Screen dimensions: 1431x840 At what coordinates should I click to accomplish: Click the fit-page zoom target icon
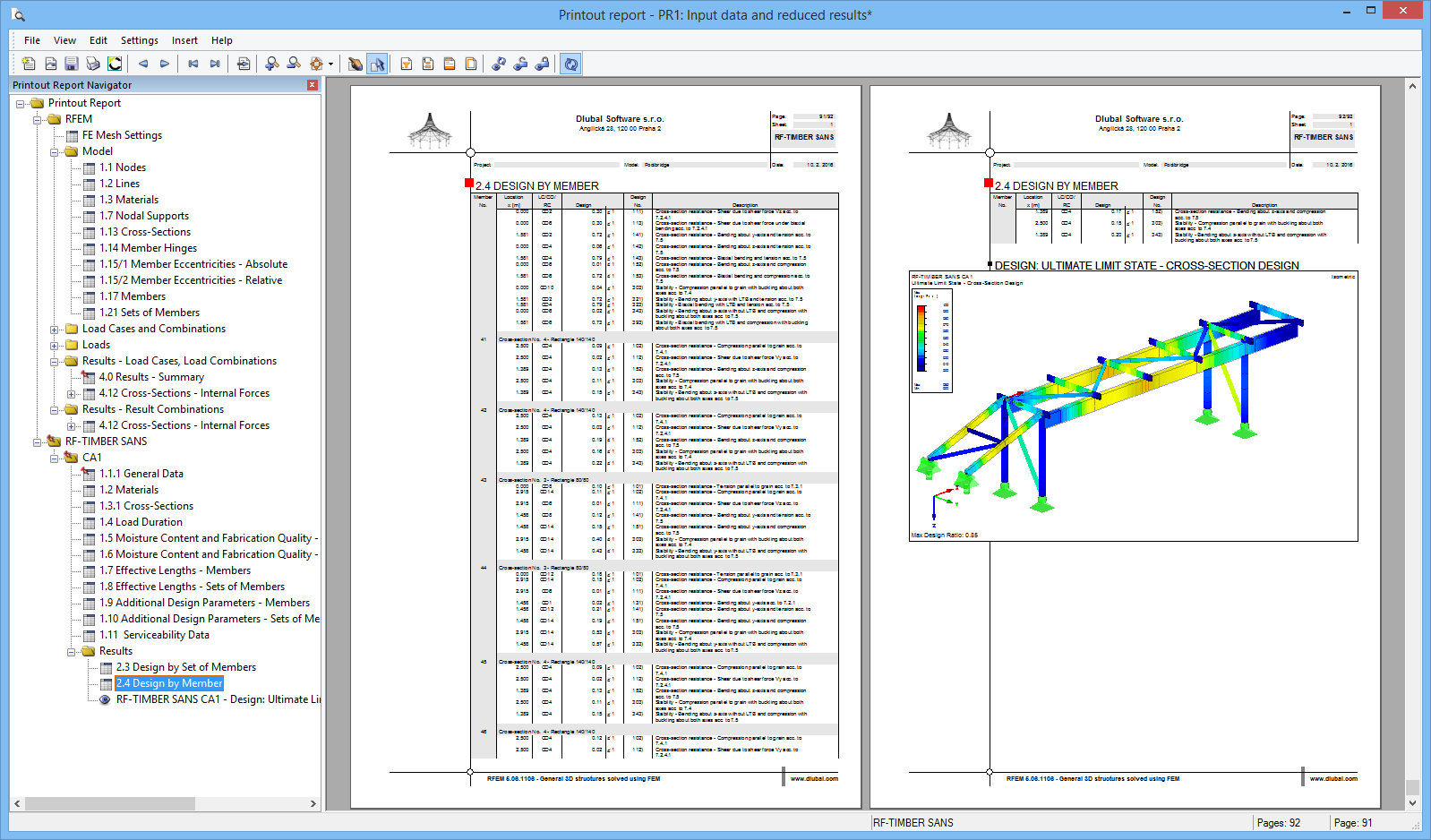click(316, 64)
